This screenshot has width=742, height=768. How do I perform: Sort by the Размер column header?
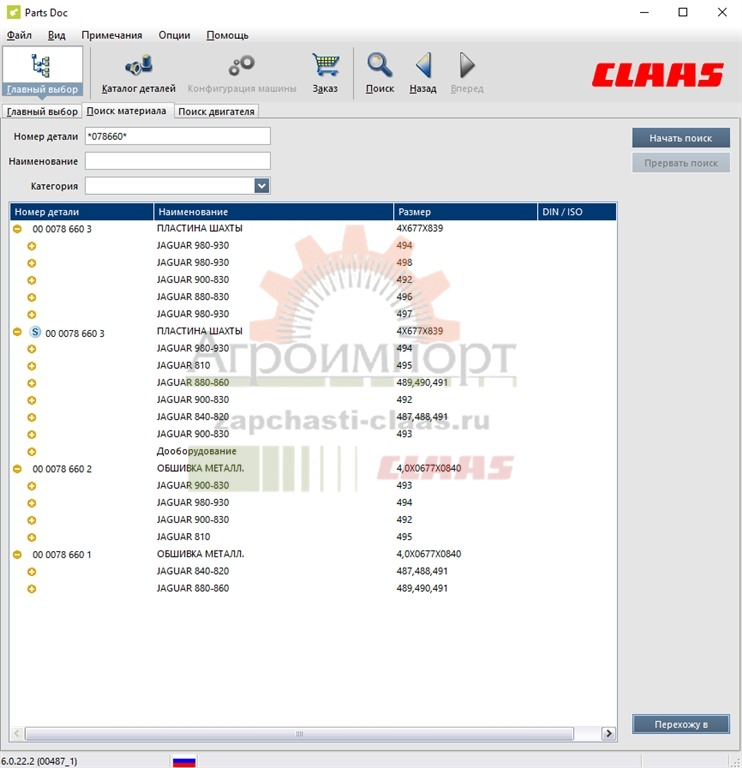click(x=465, y=212)
